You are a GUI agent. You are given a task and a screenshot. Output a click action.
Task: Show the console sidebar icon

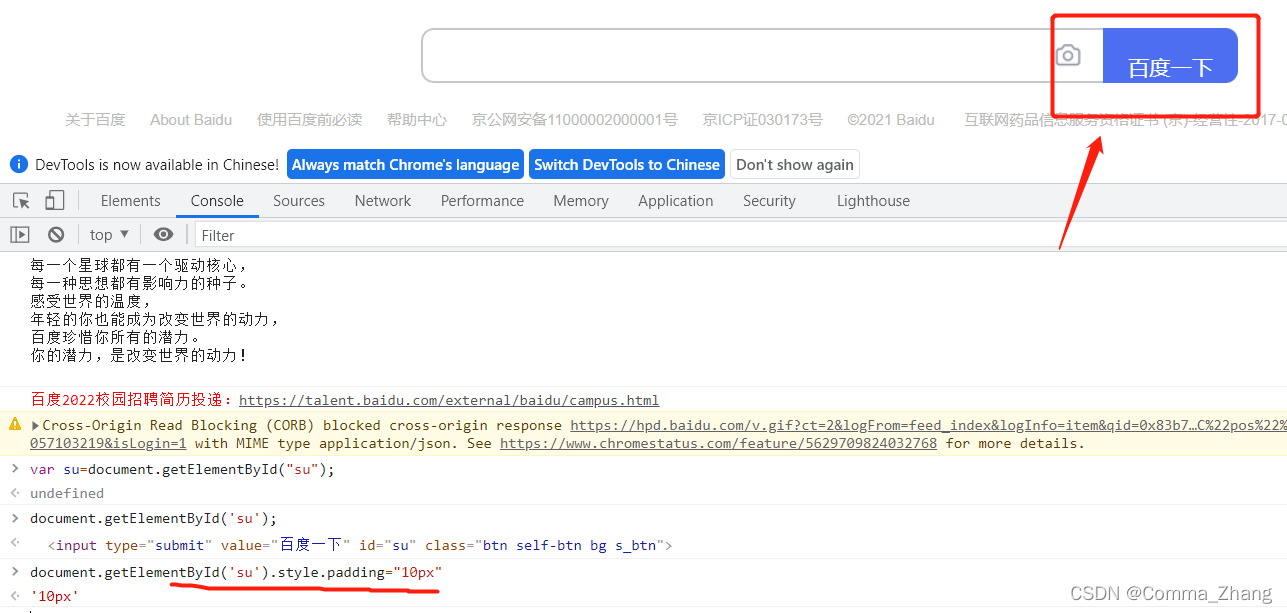[20, 234]
